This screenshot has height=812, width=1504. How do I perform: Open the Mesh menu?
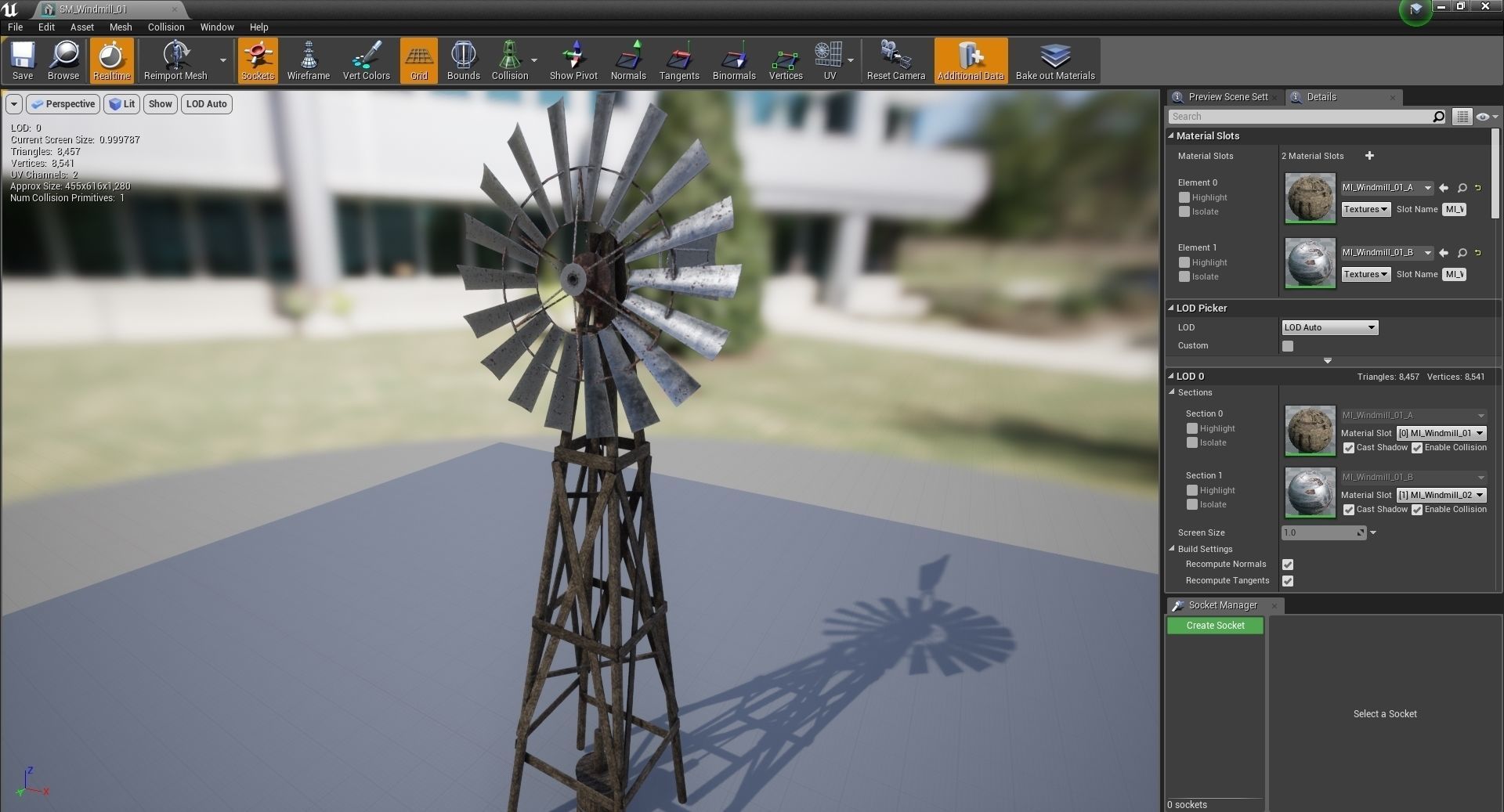121,27
